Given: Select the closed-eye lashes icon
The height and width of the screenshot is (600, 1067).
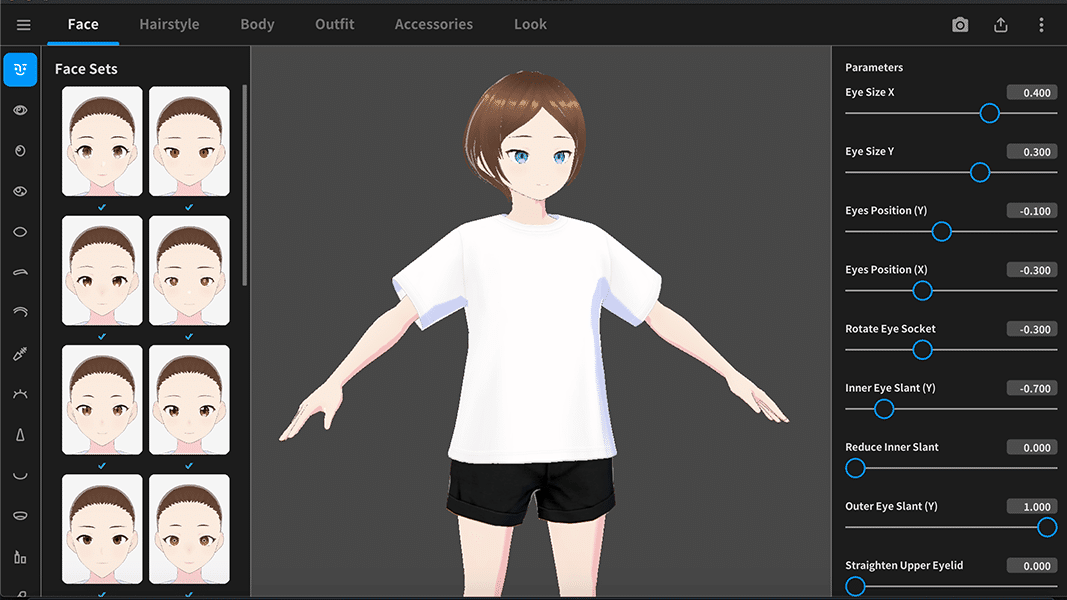Looking at the screenshot, I should coord(20,394).
